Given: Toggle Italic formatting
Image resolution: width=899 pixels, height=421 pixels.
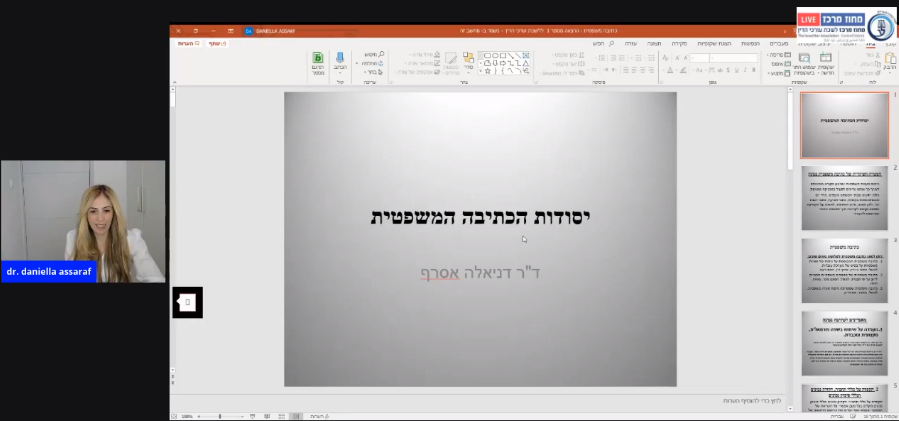Looking at the screenshot, I should pos(745,70).
